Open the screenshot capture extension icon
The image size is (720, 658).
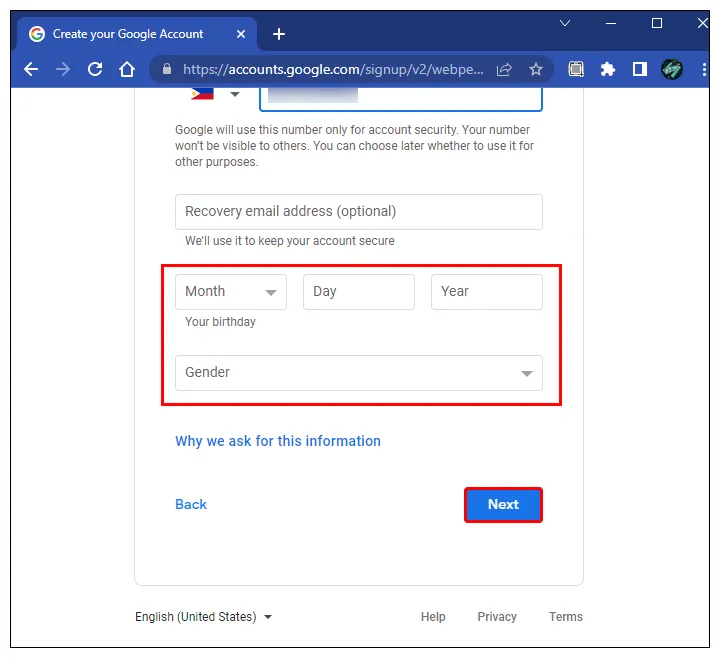(x=576, y=69)
